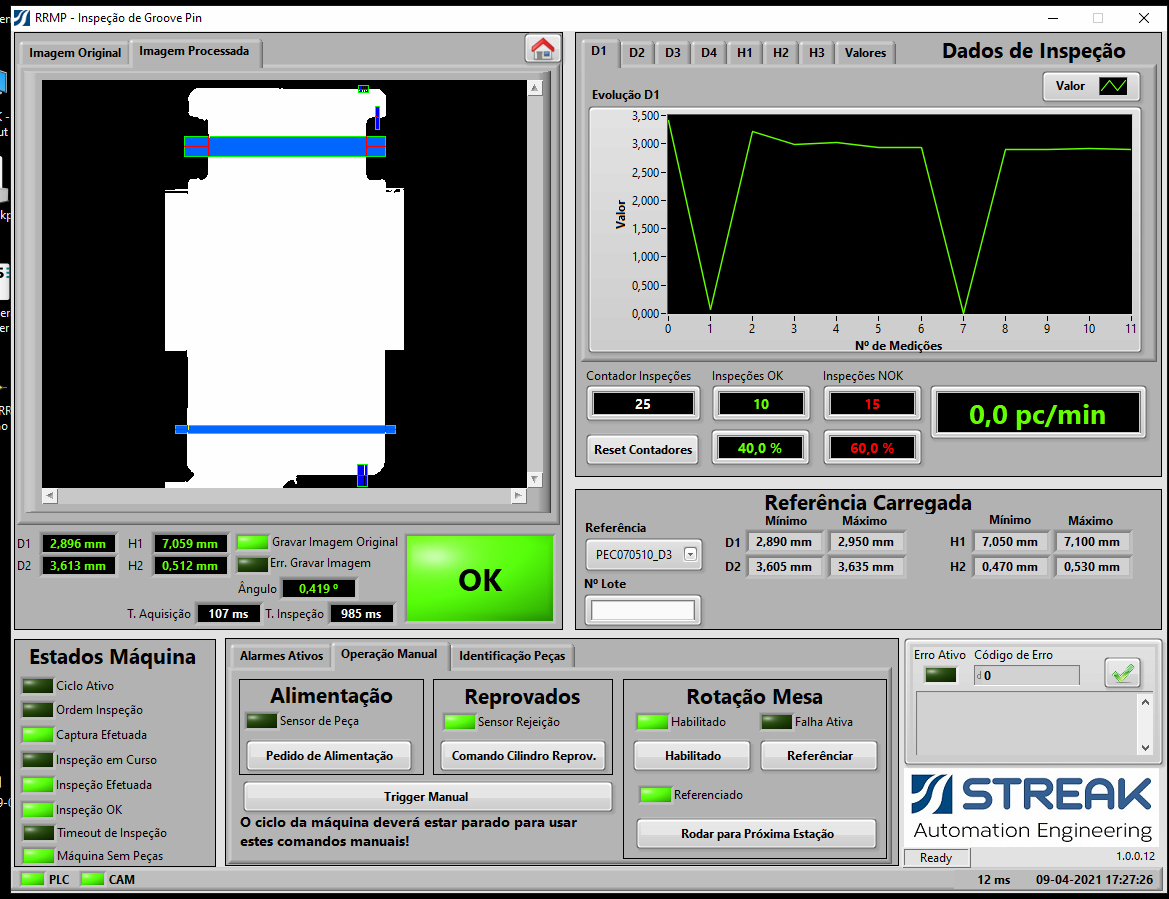Image resolution: width=1169 pixels, height=899 pixels.
Task: Toggle the Habilitado table rotation button
Action: [x=693, y=756]
